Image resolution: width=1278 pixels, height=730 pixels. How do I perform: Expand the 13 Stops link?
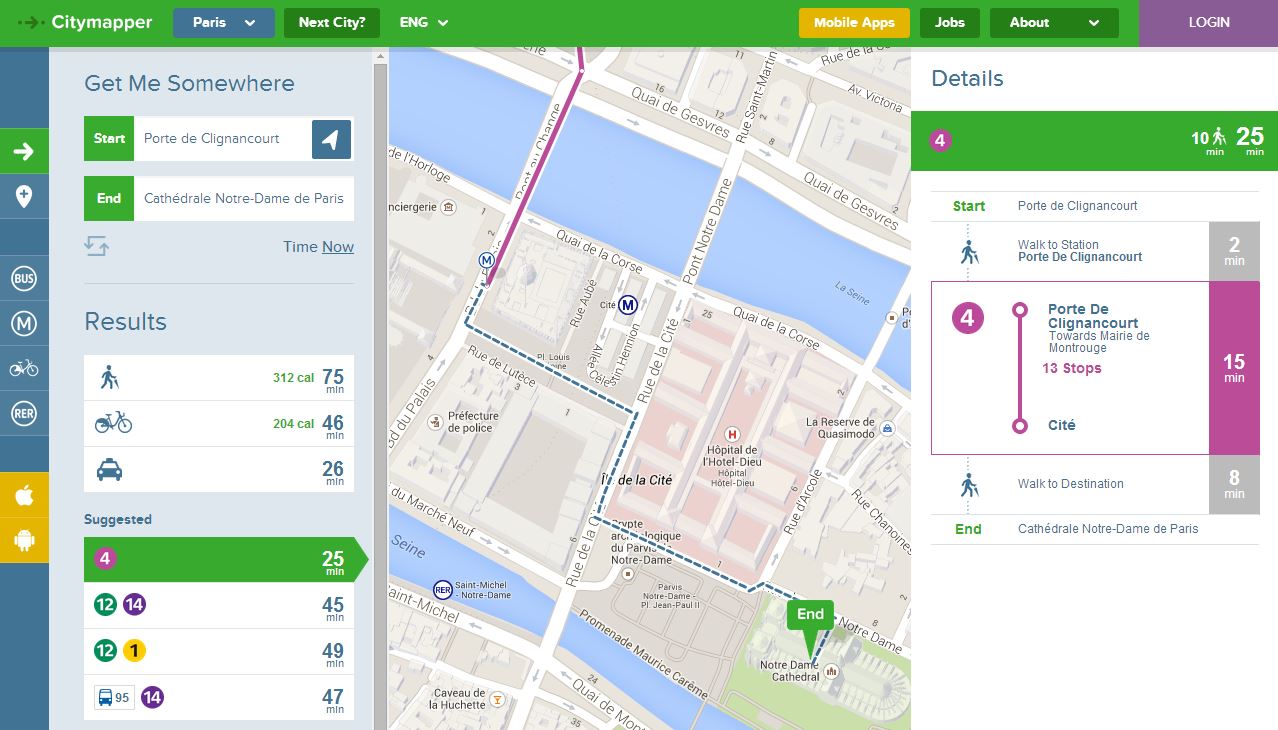pos(1071,368)
